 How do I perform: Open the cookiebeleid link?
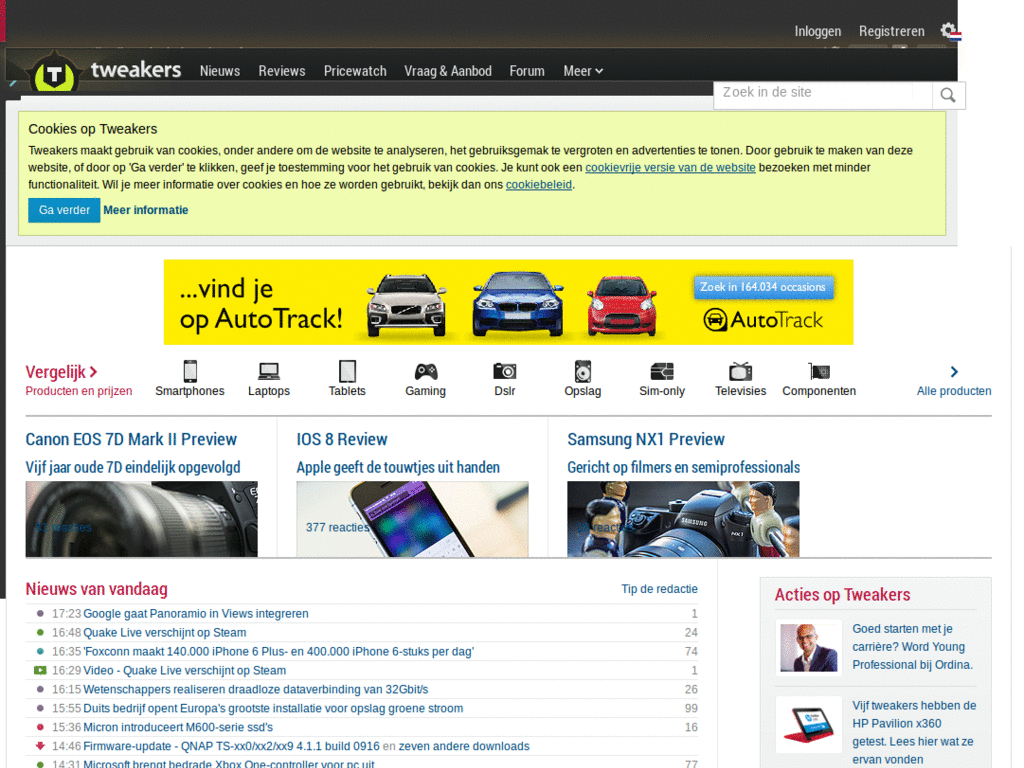click(539, 184)
